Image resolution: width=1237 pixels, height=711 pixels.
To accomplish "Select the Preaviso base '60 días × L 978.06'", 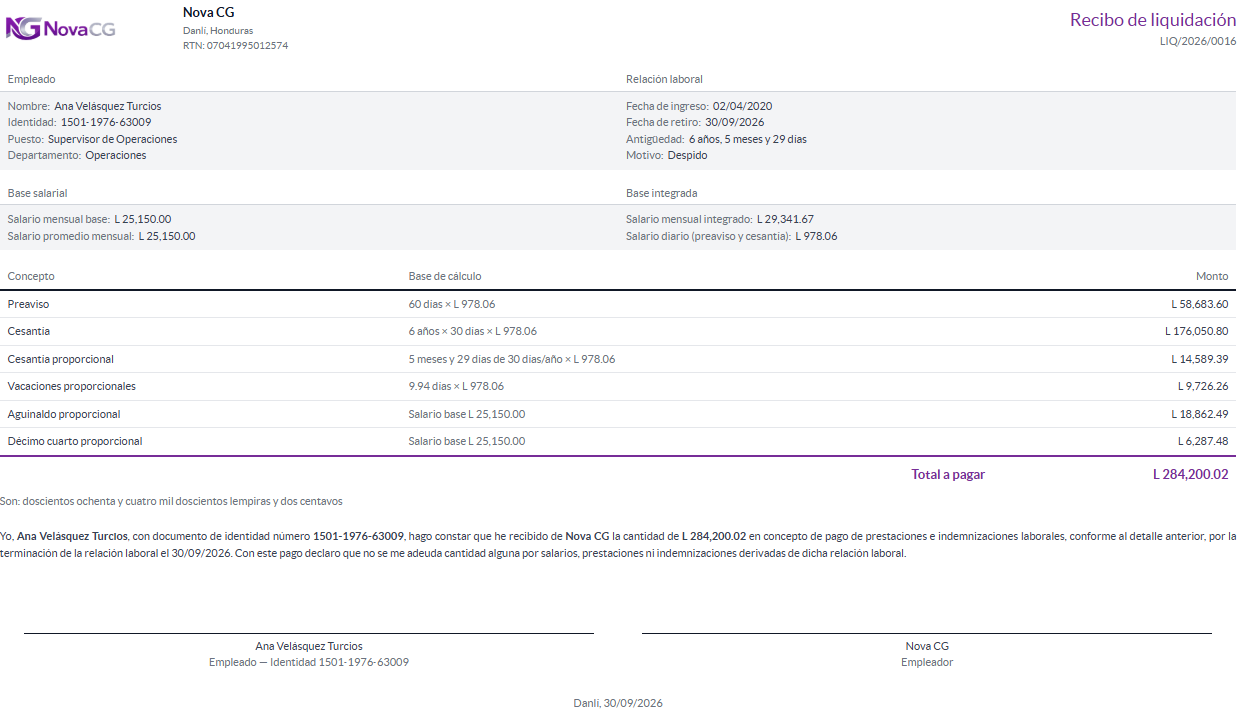I will tap(452, 304).
